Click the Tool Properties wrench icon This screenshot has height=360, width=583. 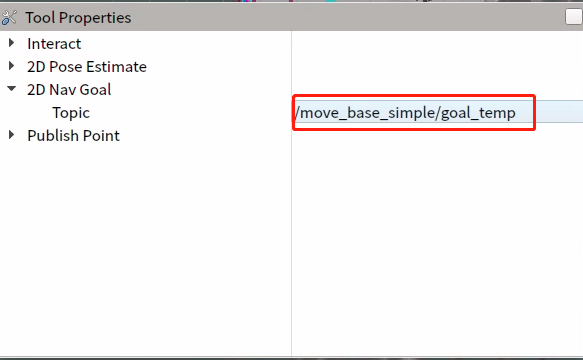[x=9, y=17]
